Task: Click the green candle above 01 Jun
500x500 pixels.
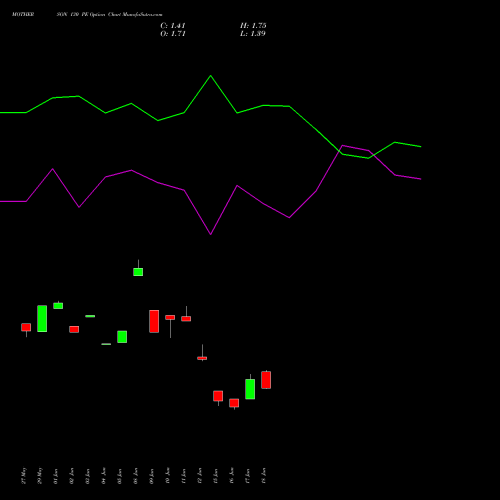Action: 58,306
